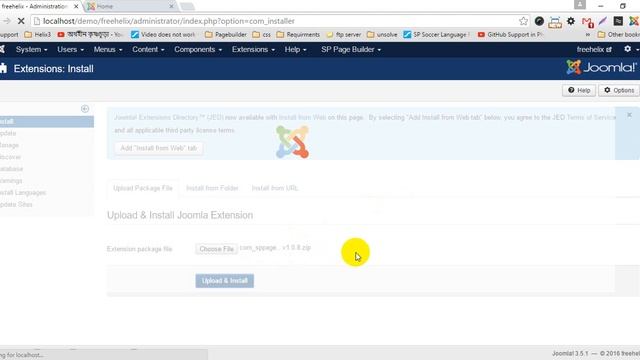Image resolution: width=640 pixels, height=360 pixels.
Task: Click the Choose File button
Action: 216,249
